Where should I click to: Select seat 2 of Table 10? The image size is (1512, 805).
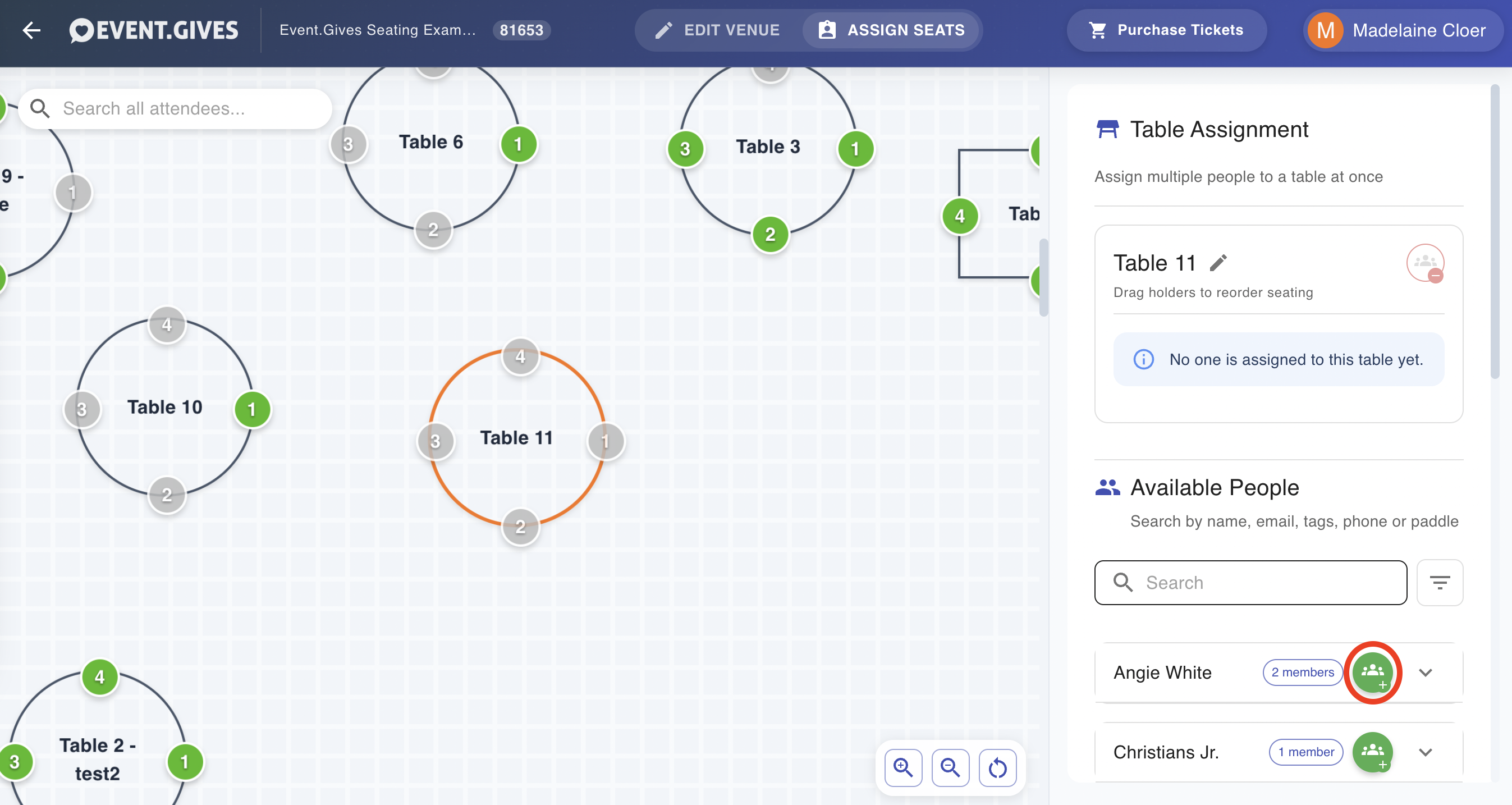[x=167, y=495]
